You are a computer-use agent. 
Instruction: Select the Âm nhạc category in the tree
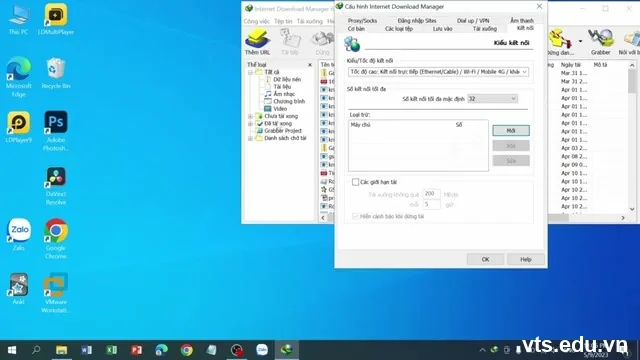pos(284,94)
